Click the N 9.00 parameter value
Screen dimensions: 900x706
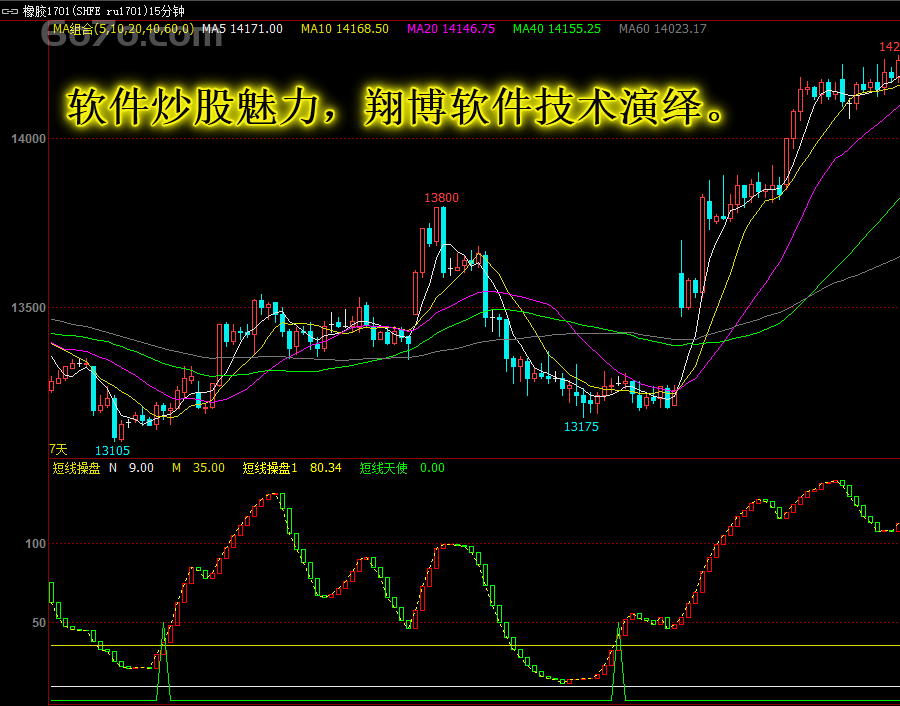tap(131, 468)
